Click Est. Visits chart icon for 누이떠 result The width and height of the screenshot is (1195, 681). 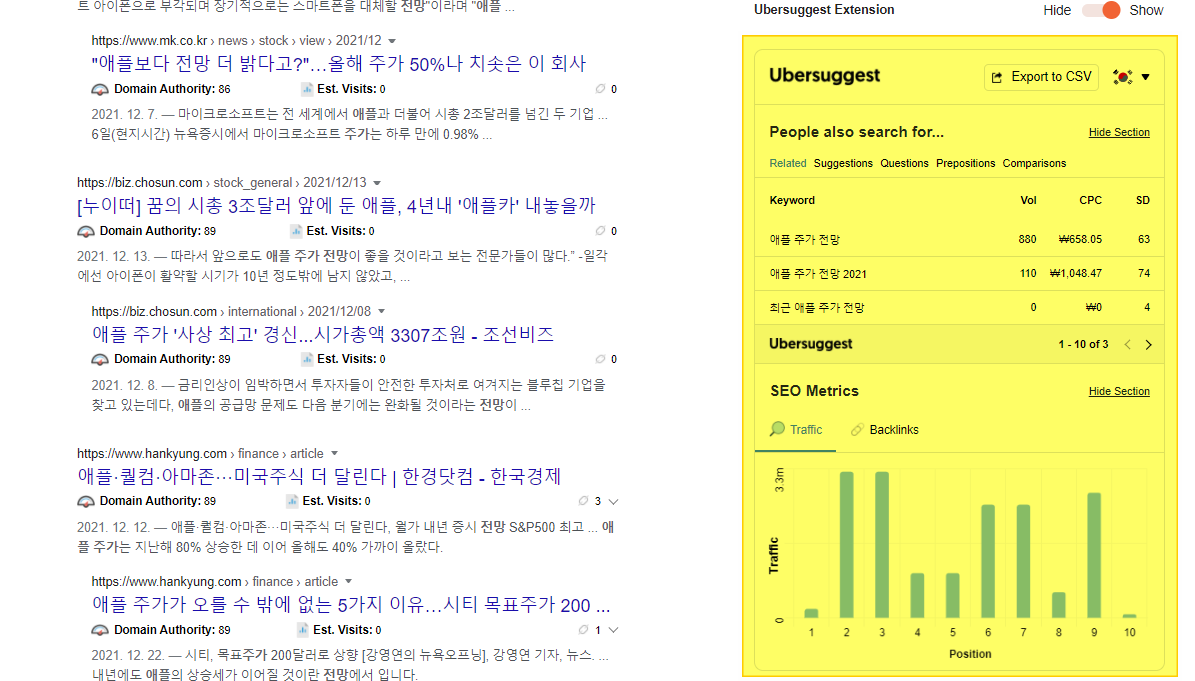[x=296, y=231]
